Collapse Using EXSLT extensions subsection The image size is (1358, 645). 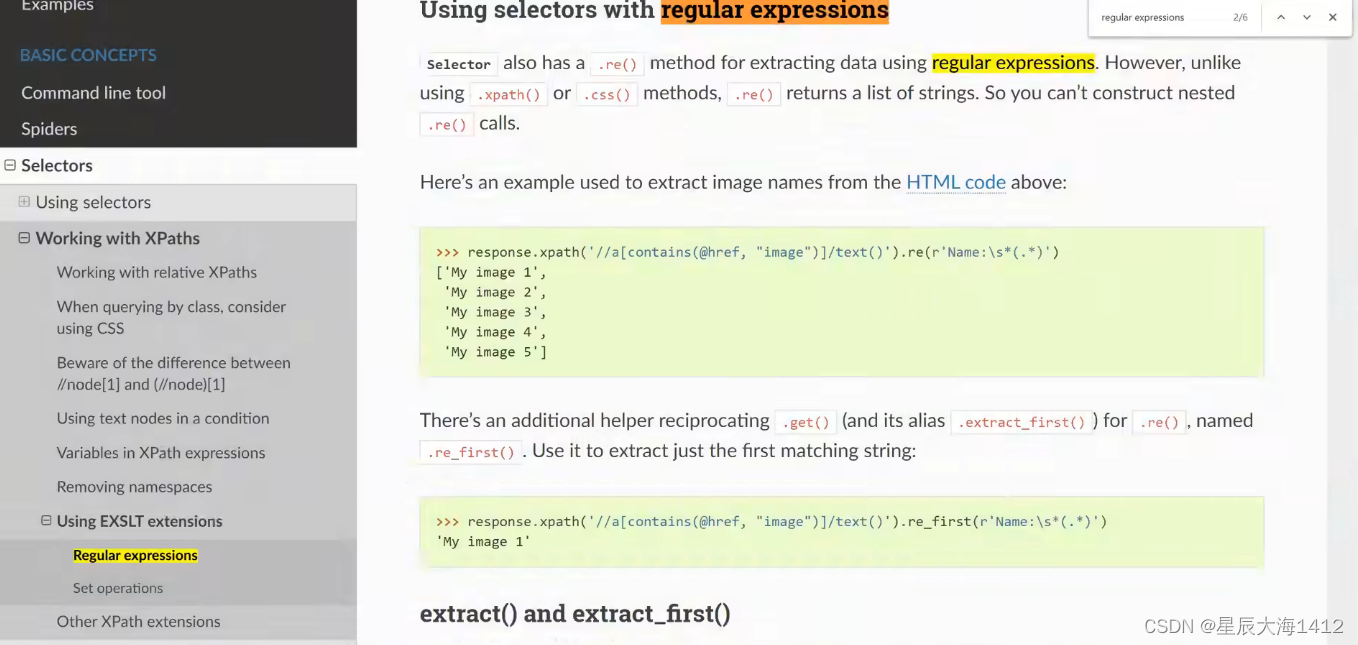pyautogui.click(x=46, y=521)
